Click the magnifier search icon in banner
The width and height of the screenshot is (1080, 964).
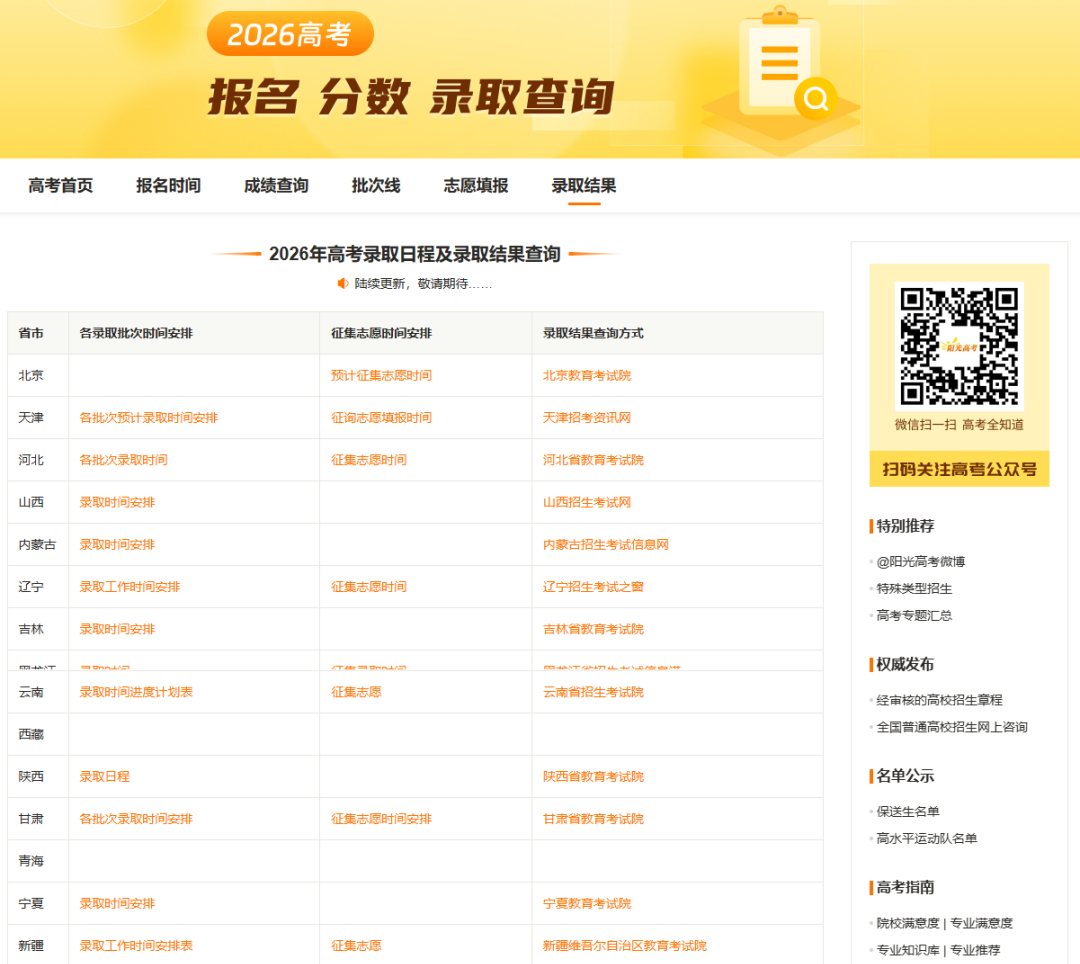816,99
